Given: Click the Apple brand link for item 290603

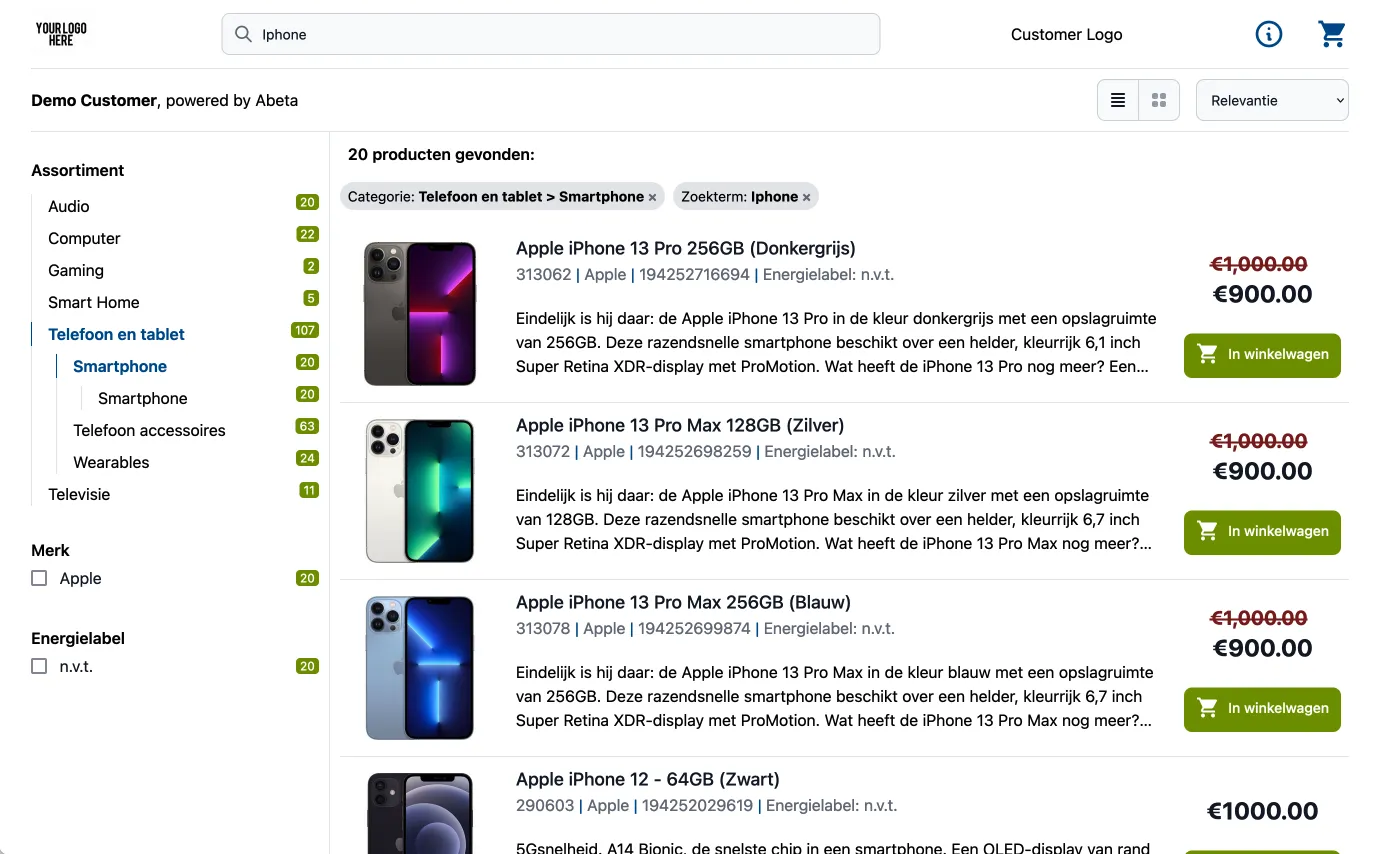Looking at the screenshot, I should point(608,806).
